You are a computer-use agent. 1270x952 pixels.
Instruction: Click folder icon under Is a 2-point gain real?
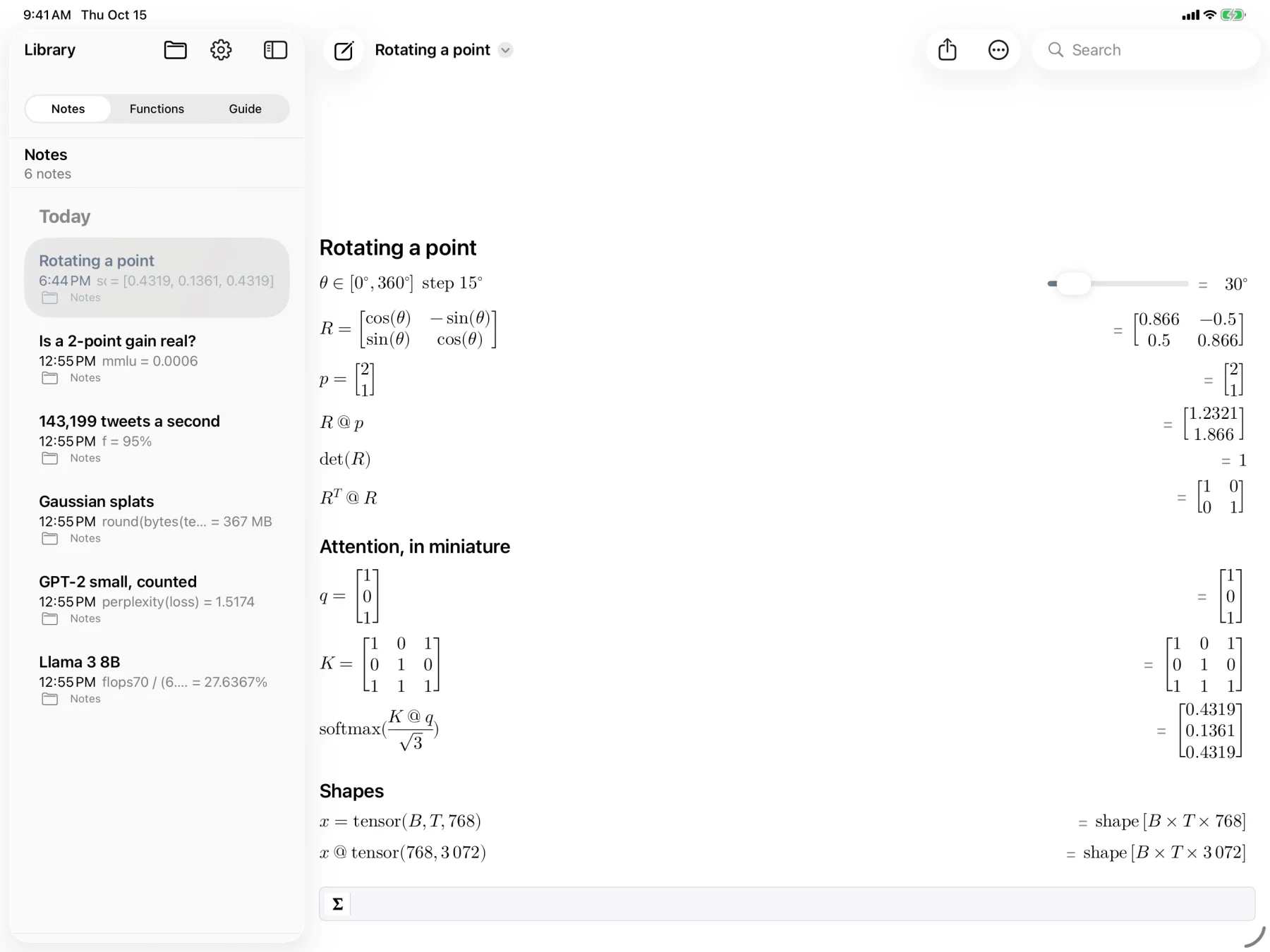(x=50, y=378)
